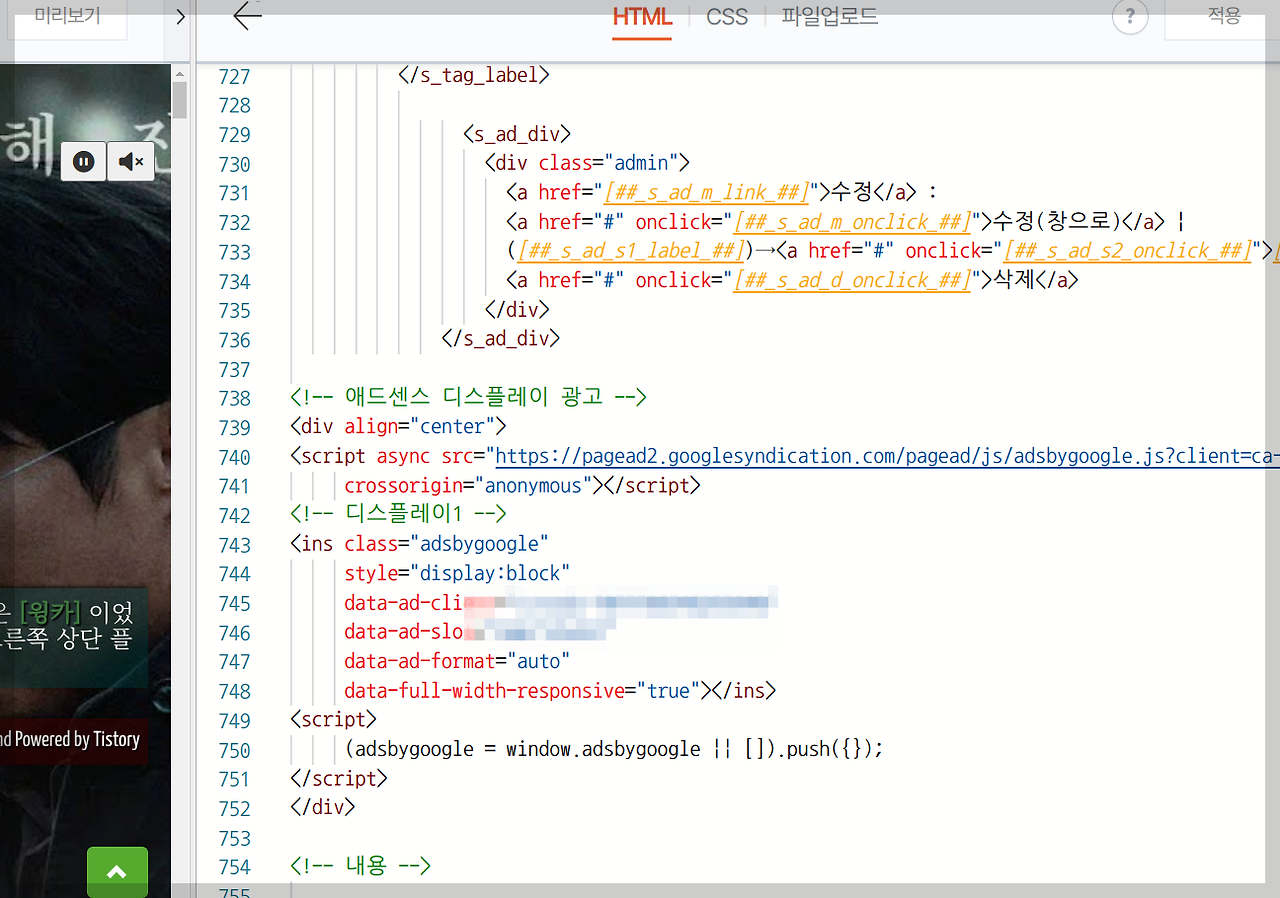Image resolution: width=1280 pixels, height=898 pixels.
Task: Click the 미리보기 preview button
Action: coord(67,16)
